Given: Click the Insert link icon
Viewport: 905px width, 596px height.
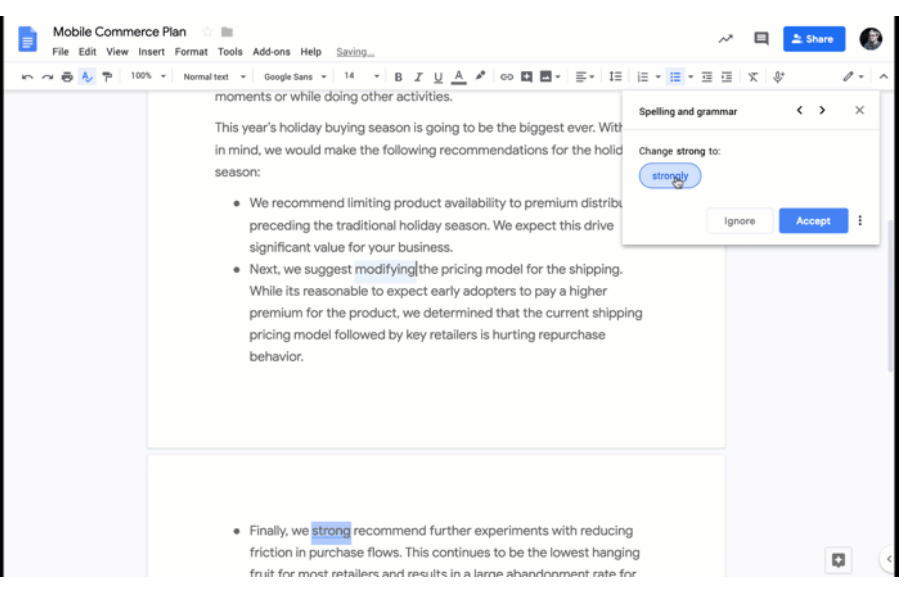Looking at the screenshot, I should pos(506,77).
